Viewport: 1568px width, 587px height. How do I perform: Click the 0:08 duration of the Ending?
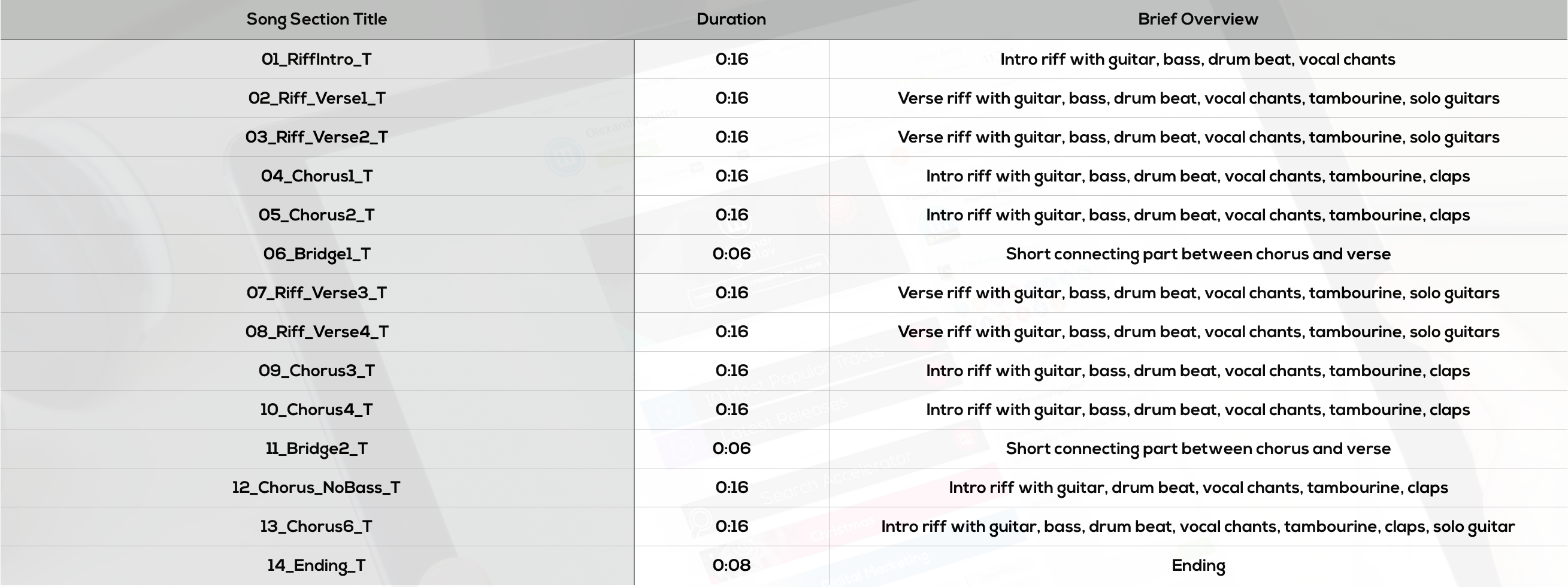click(x=731, y=565)
